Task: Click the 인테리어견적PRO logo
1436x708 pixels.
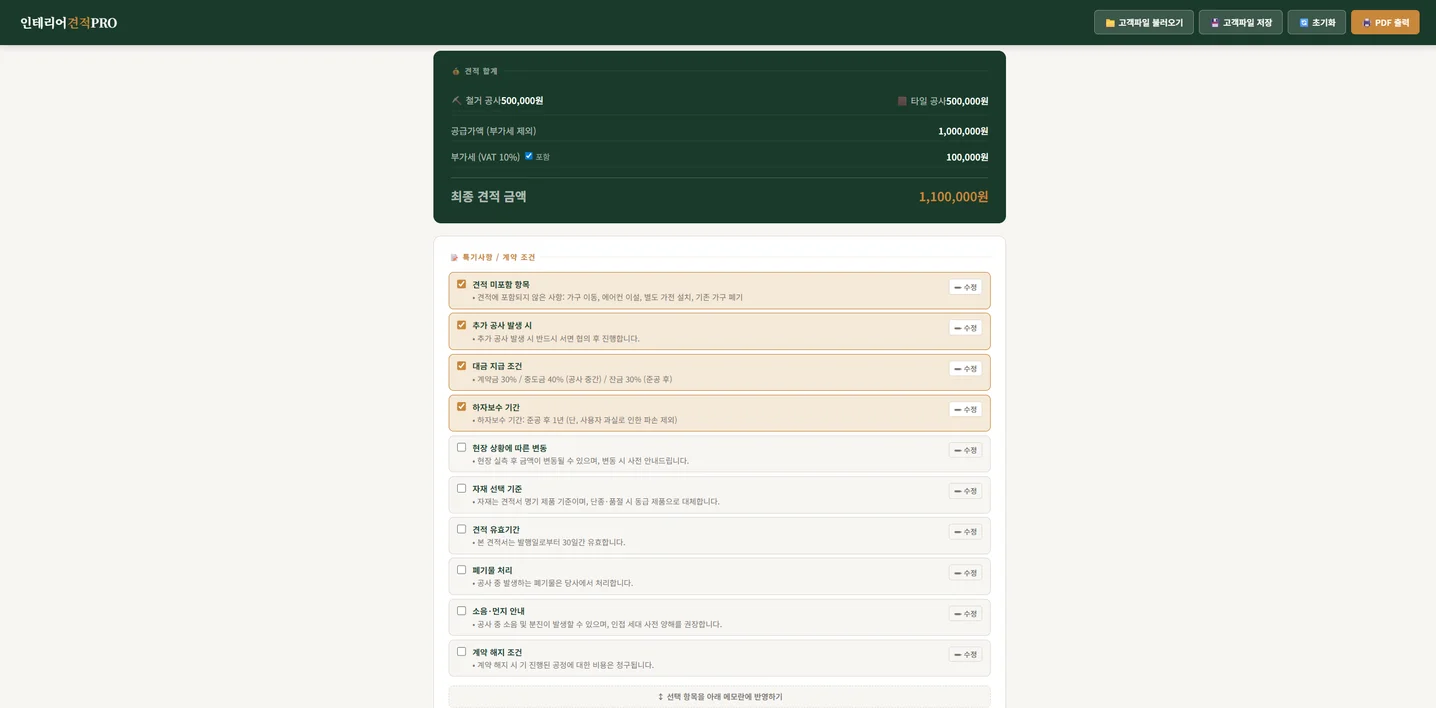Action: [x=69, y=22]
